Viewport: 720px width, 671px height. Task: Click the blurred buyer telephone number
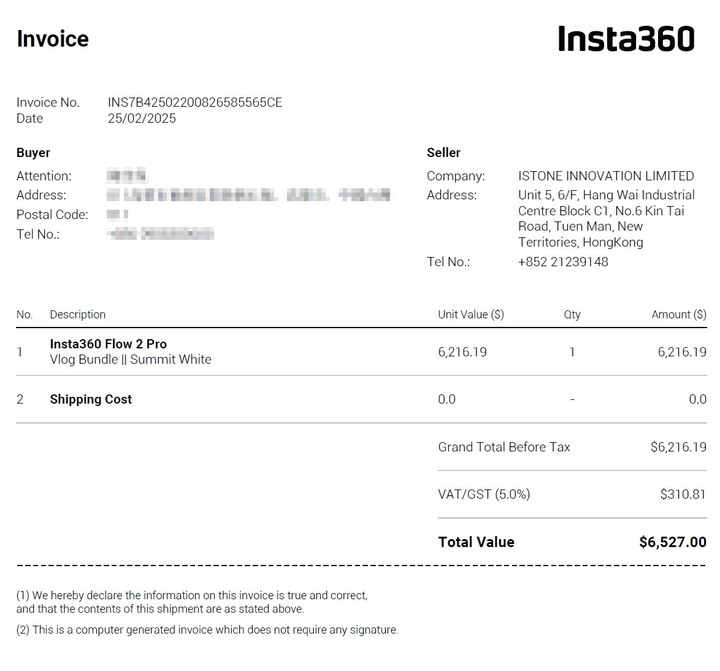160,234
